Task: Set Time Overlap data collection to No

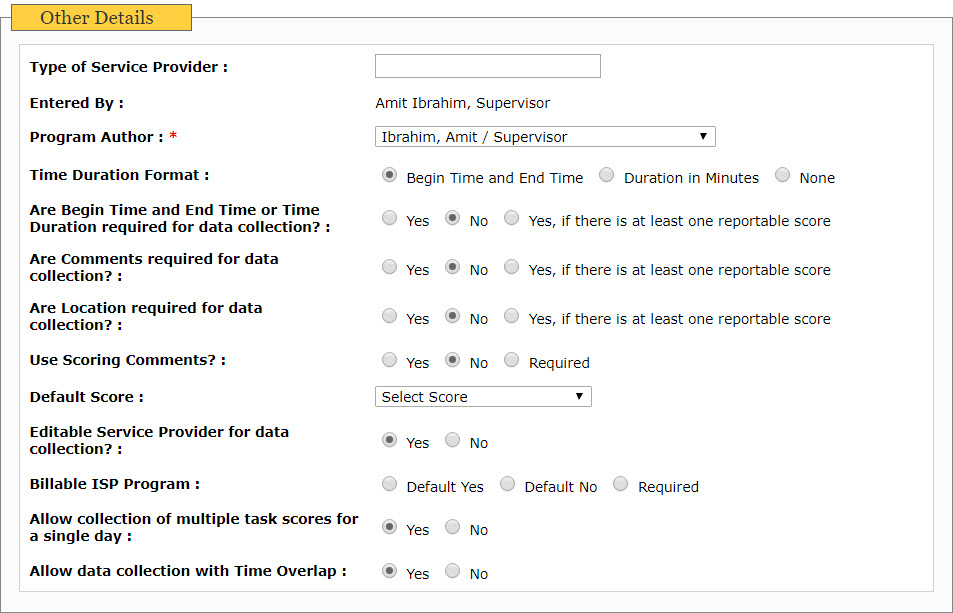Action: tap(453, 570)
